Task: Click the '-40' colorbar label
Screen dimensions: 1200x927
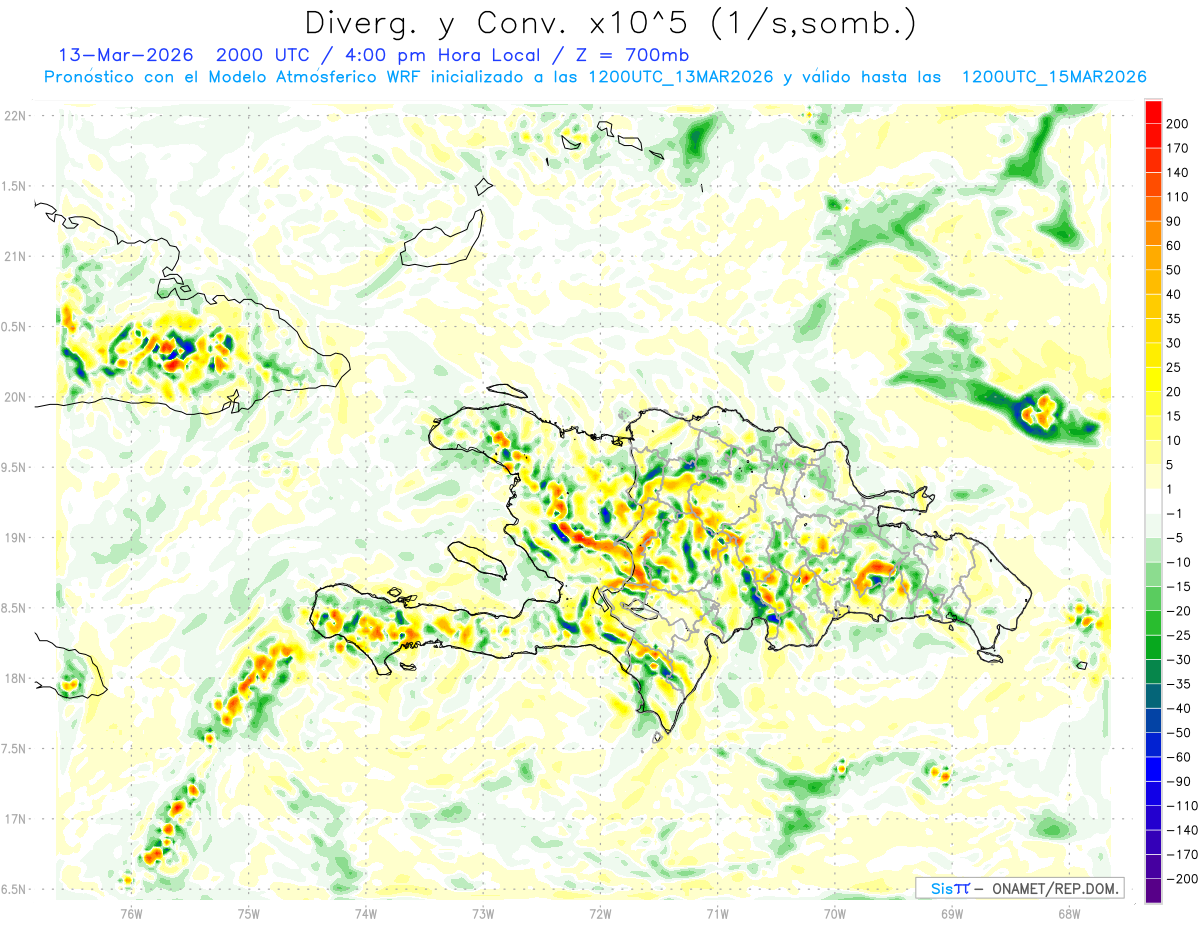Action: pos(1179,708)
